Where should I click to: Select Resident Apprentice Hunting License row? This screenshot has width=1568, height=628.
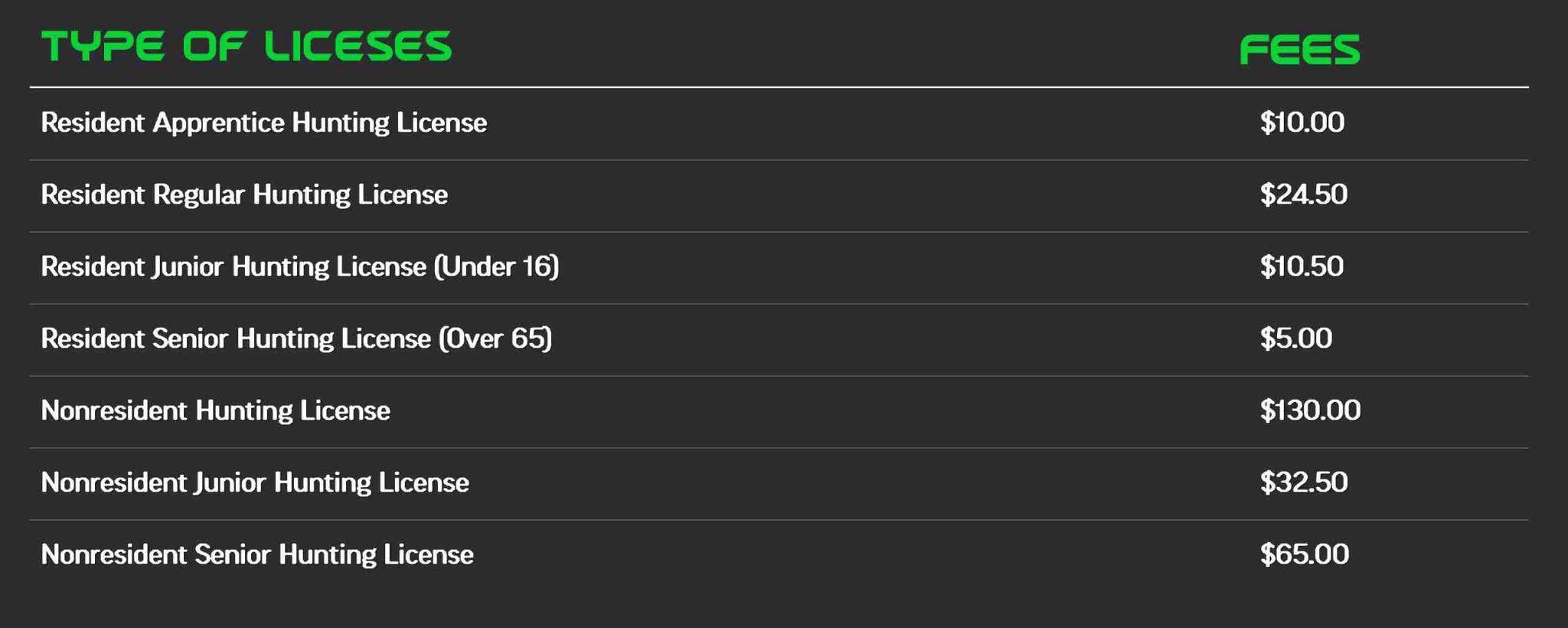779,123
